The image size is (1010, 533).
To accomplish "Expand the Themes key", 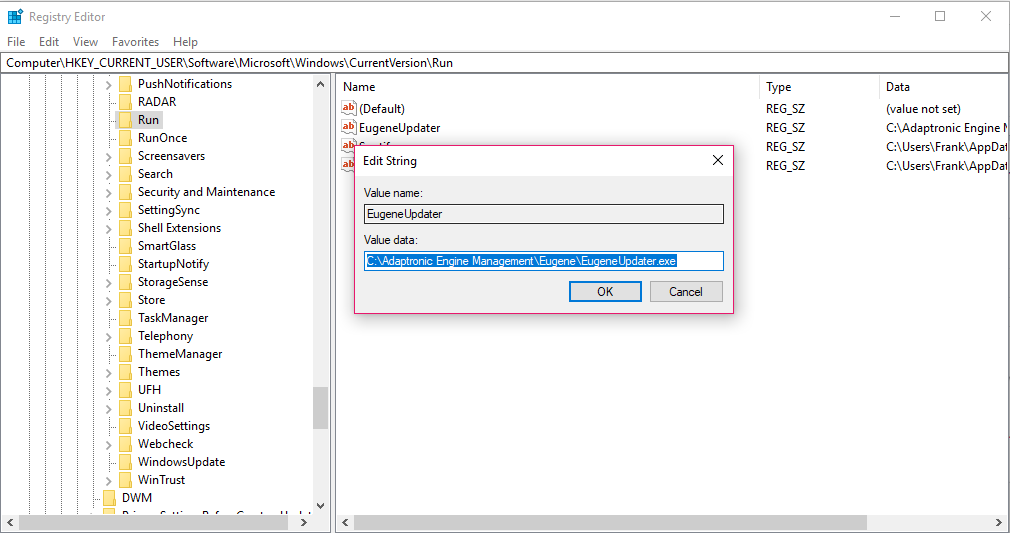I will point(109,373).
